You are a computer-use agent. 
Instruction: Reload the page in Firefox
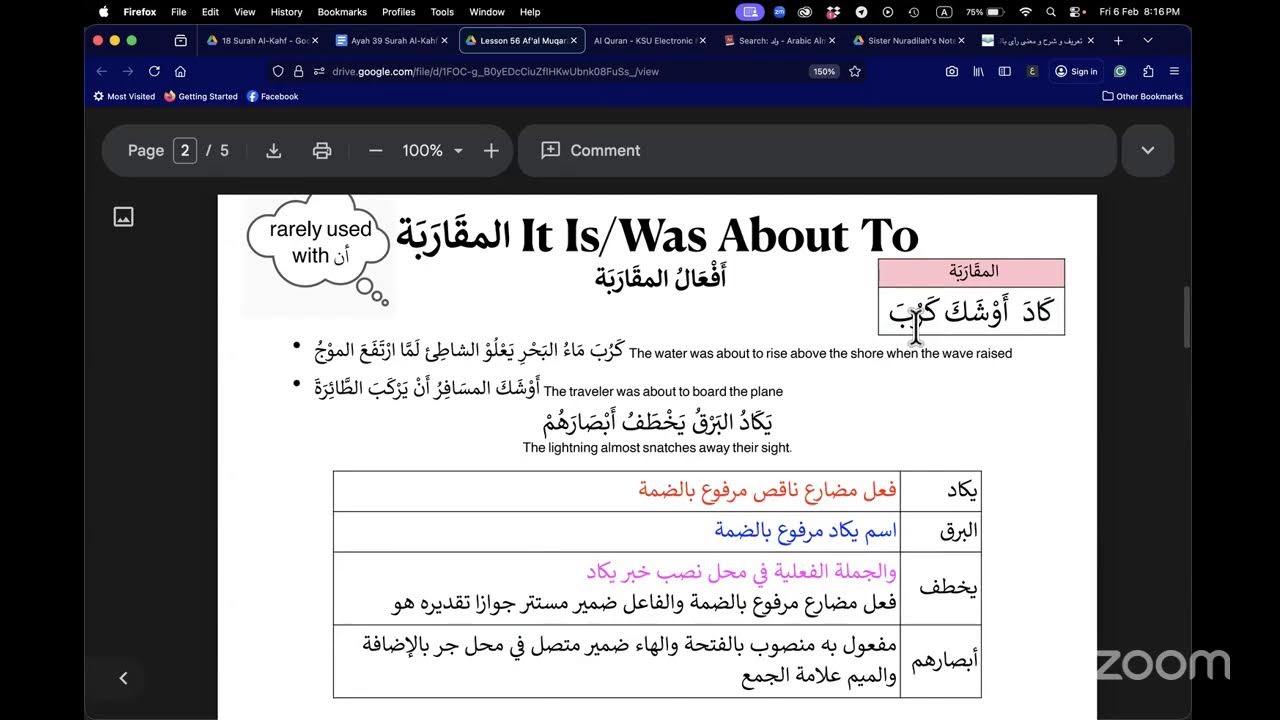154,71
